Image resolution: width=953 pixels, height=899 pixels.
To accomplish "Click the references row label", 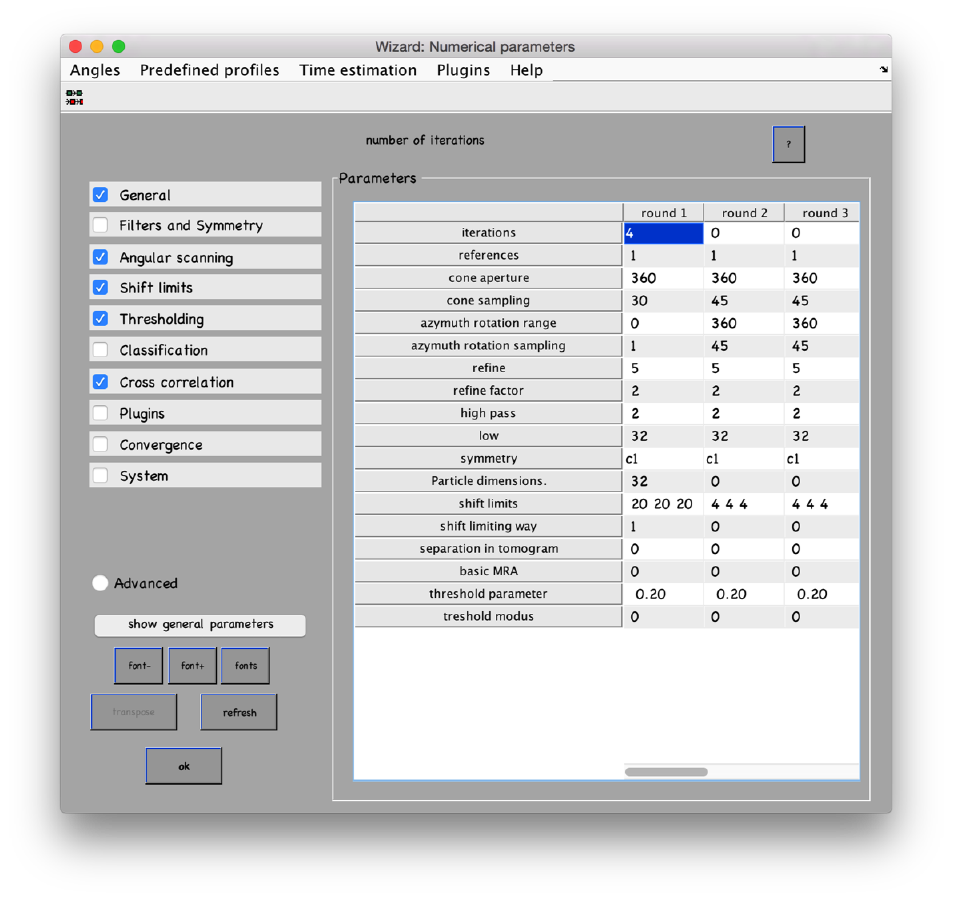I will coord(489,255).
